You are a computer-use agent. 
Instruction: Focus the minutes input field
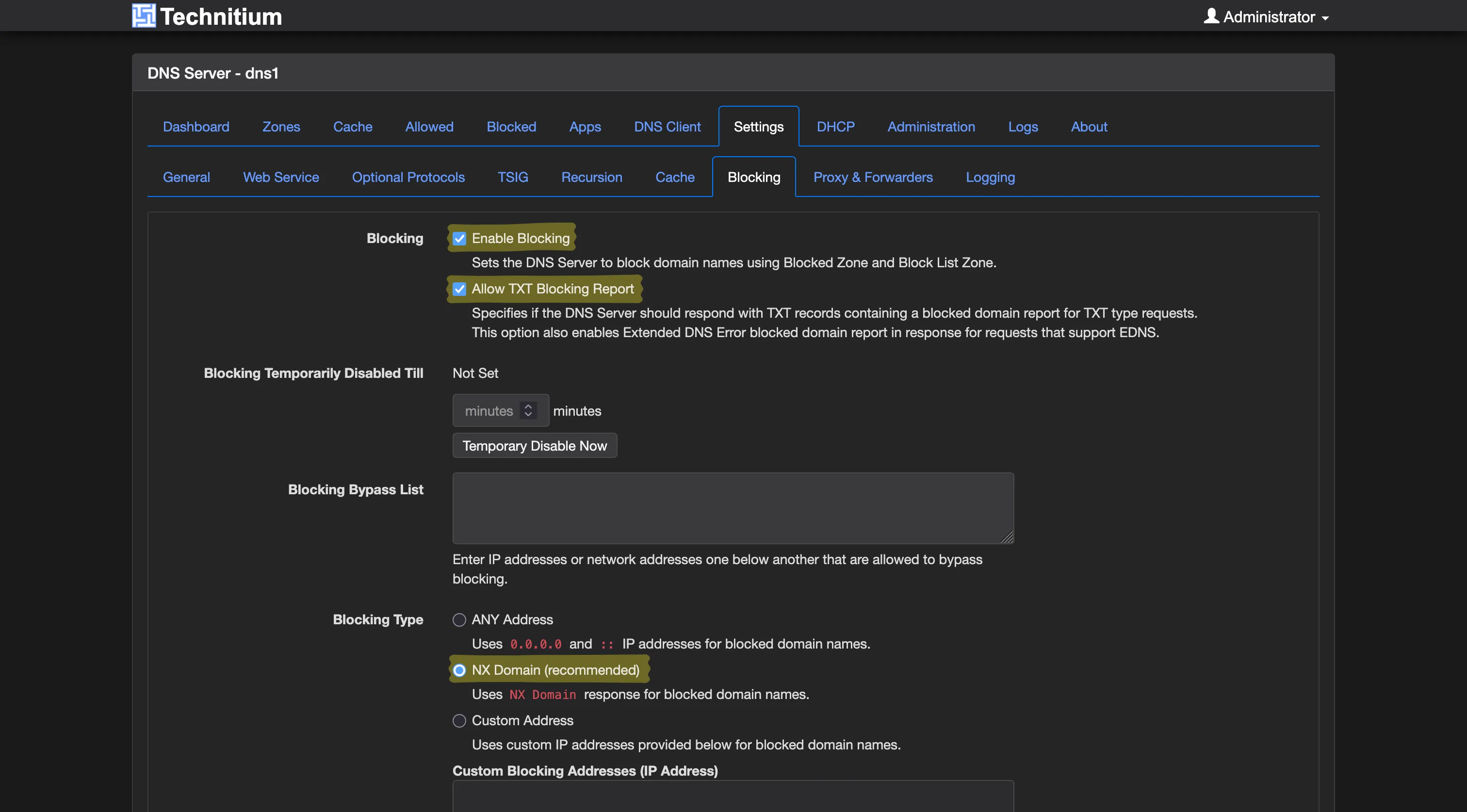pos(501,410)
